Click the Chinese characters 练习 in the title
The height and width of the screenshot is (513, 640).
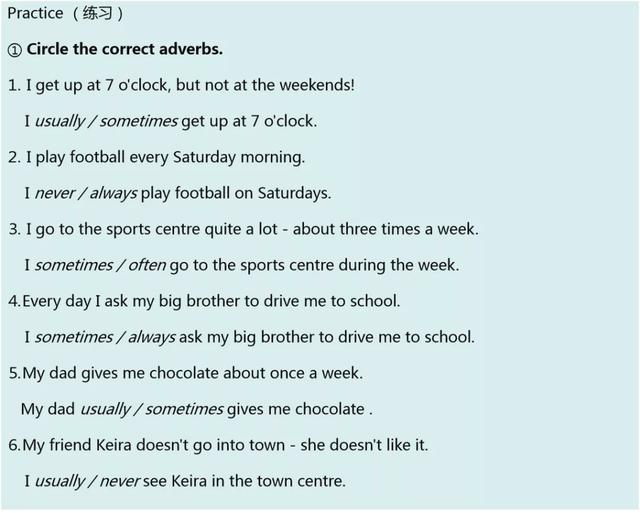[x=97, y=13]
